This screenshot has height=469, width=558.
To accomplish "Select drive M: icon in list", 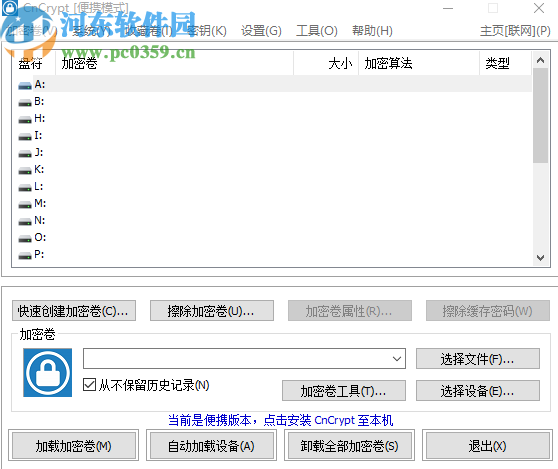I will coord(25,205).
